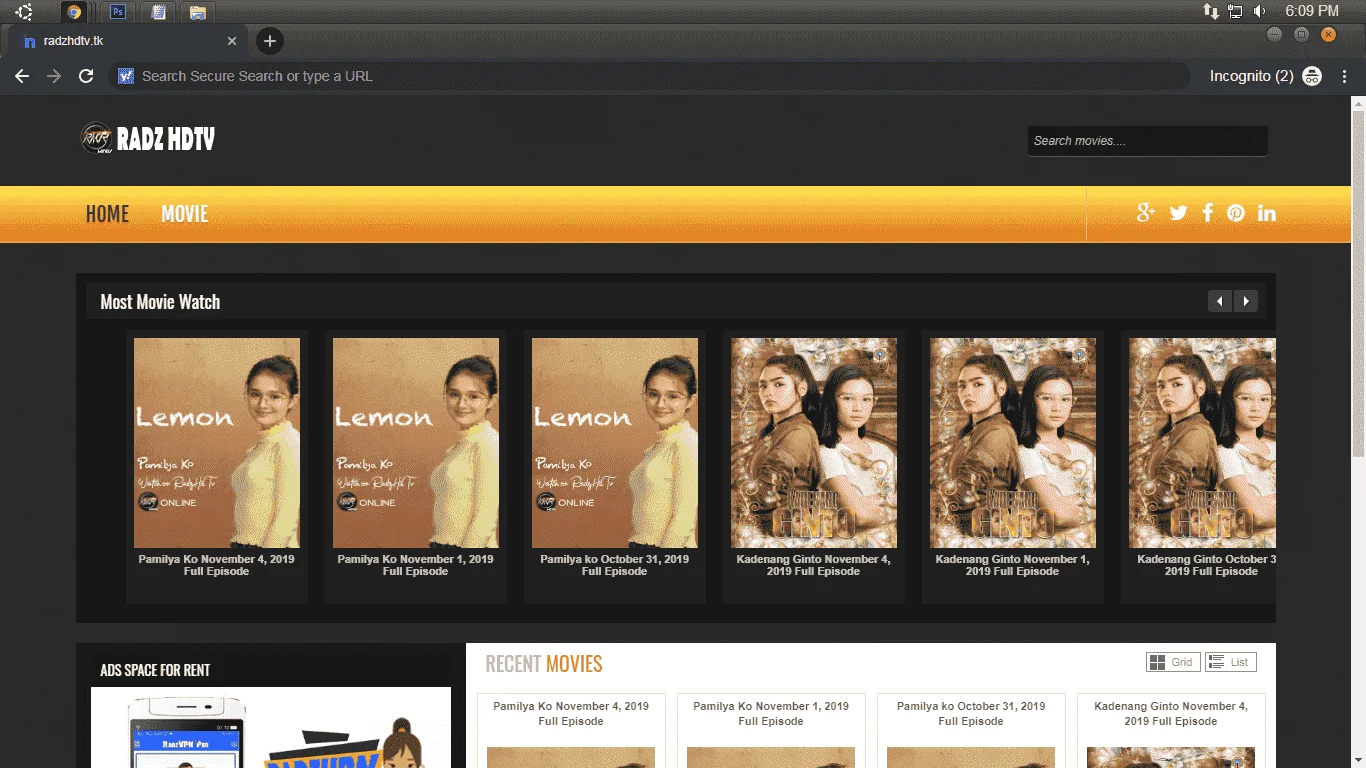Slide Most Movie Watch carousel to next
1366x768 pixels.
pos(1246,301)
